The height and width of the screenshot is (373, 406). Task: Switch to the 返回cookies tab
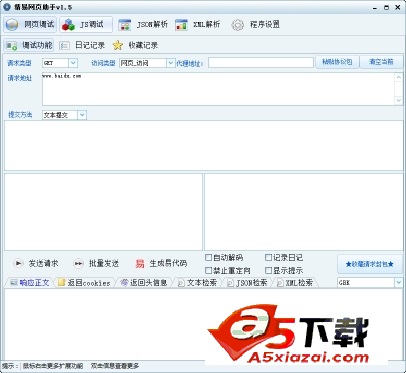click(84, 283)
